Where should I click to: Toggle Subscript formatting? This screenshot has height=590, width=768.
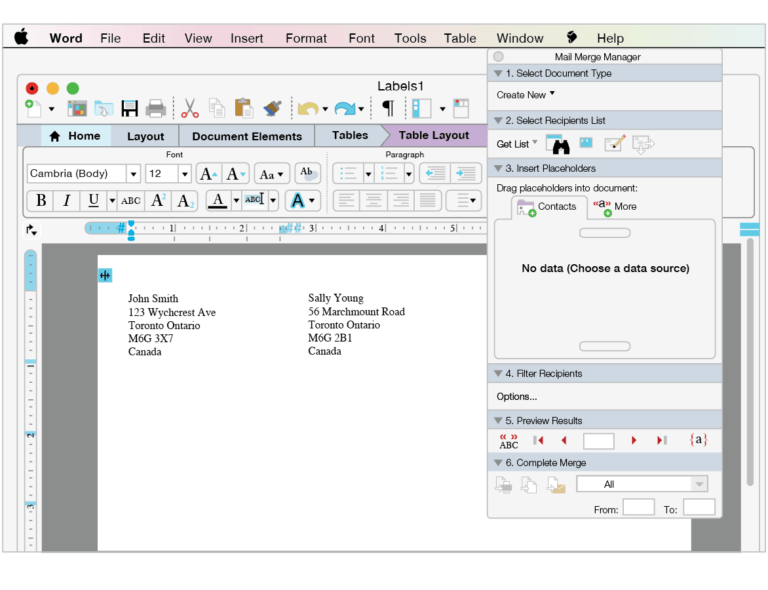[x=185, y=200]
